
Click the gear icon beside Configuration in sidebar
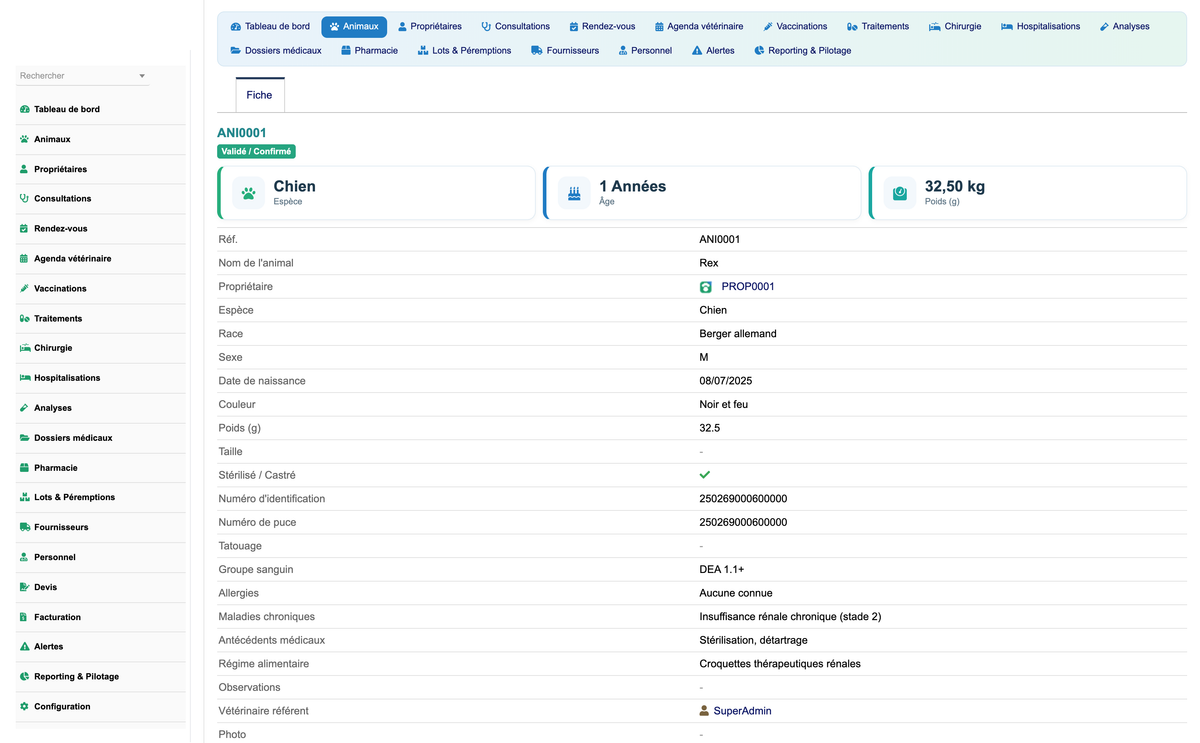point(24,707)
